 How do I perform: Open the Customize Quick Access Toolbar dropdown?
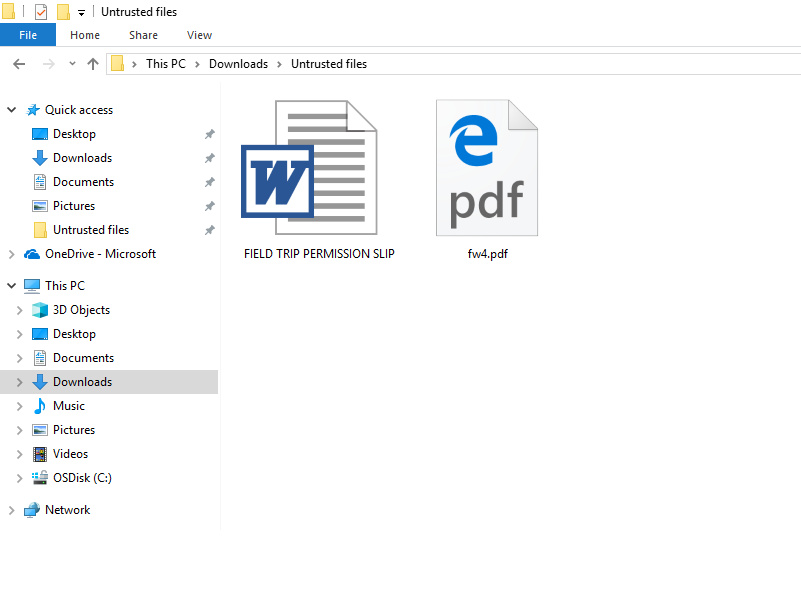pos(81,11)
